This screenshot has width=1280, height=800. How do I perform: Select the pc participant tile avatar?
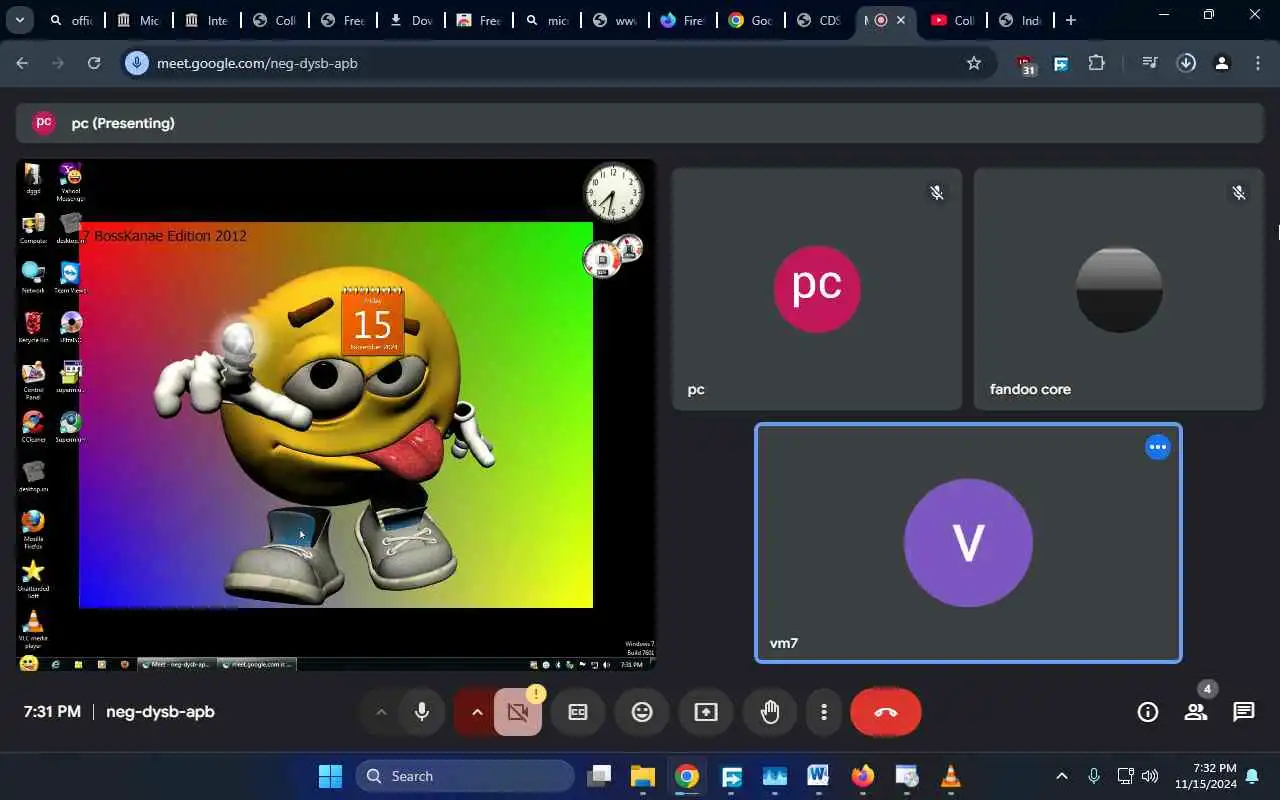(817, 289)
